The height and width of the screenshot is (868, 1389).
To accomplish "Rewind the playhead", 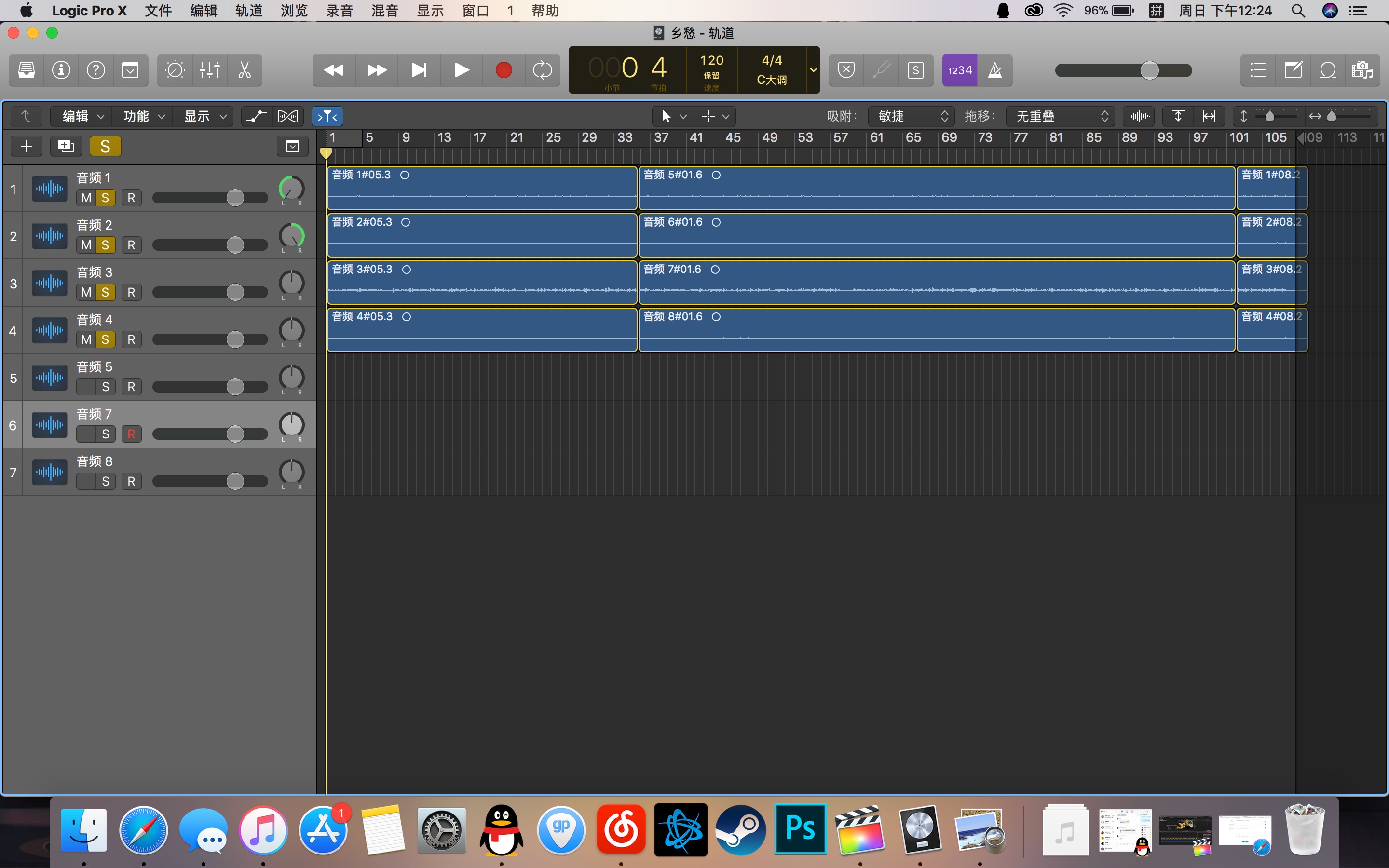I will tap(333, 70).
